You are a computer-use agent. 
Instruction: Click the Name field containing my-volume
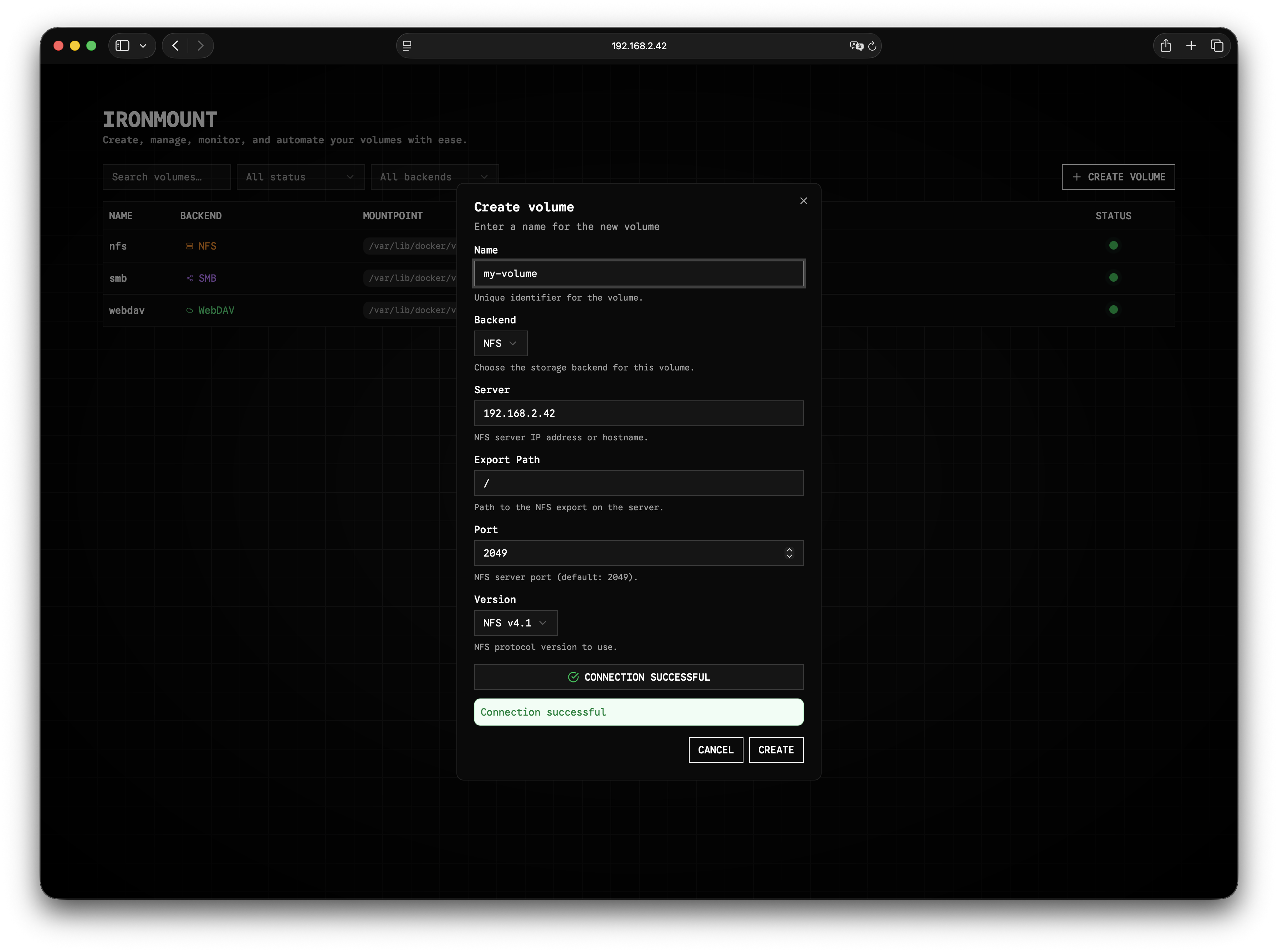pyautogui.click(x=638, y=274)
